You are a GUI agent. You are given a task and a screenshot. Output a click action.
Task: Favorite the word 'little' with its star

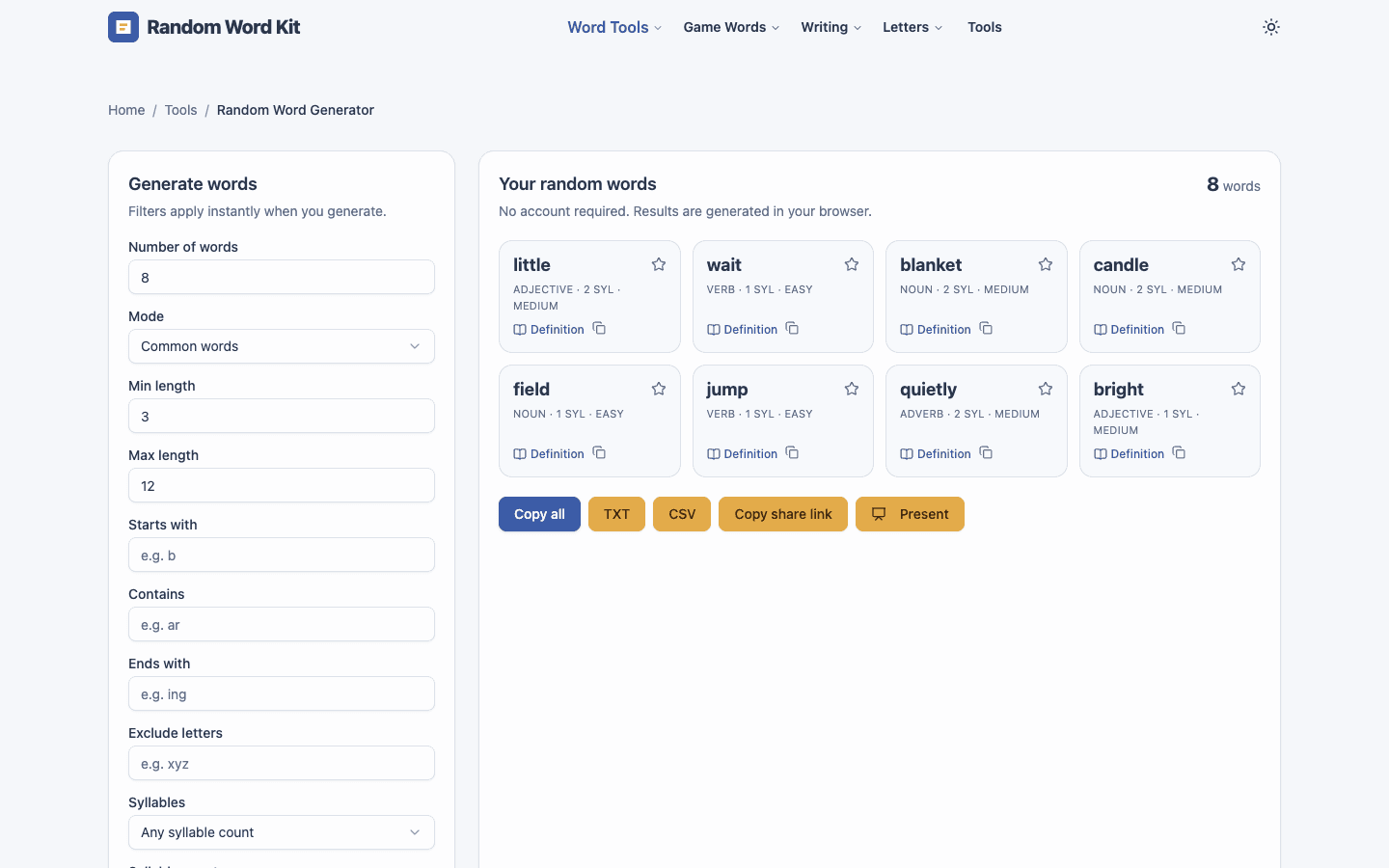tap(659, 264)
